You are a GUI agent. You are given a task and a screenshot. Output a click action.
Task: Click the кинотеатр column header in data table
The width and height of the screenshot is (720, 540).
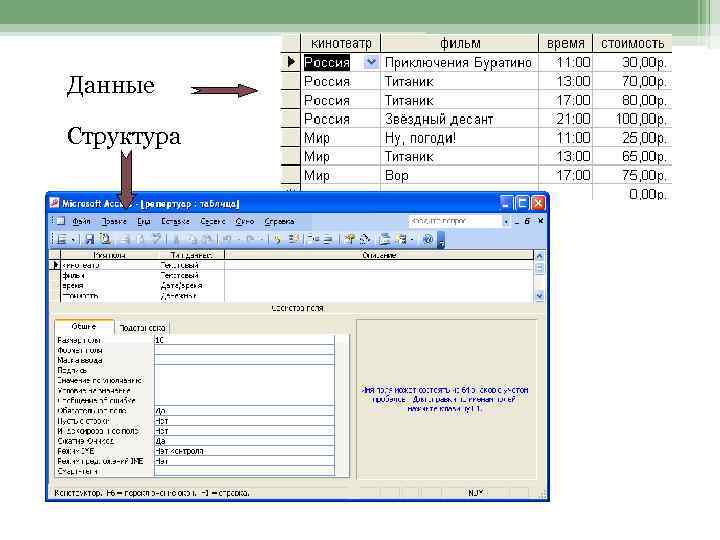341,43
